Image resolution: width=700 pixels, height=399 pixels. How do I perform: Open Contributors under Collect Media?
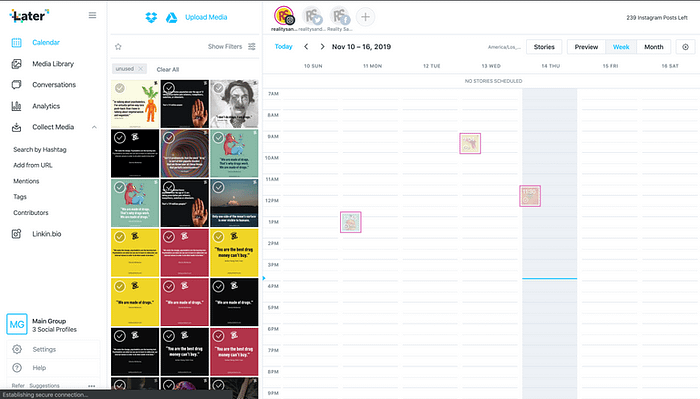pyautogui.click(x=30, y=213)
